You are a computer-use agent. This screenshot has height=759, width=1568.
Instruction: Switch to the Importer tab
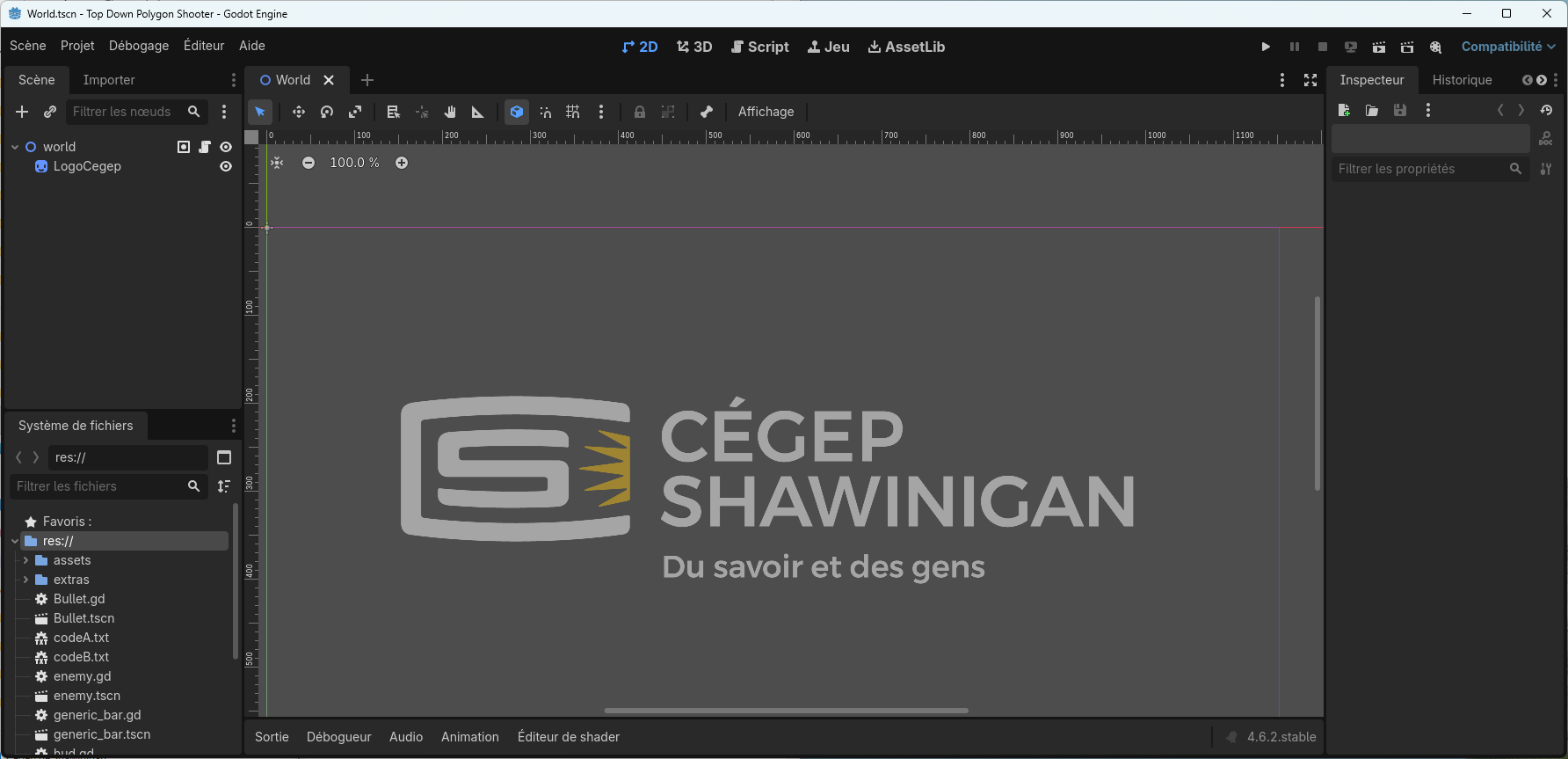coord(109,80)
